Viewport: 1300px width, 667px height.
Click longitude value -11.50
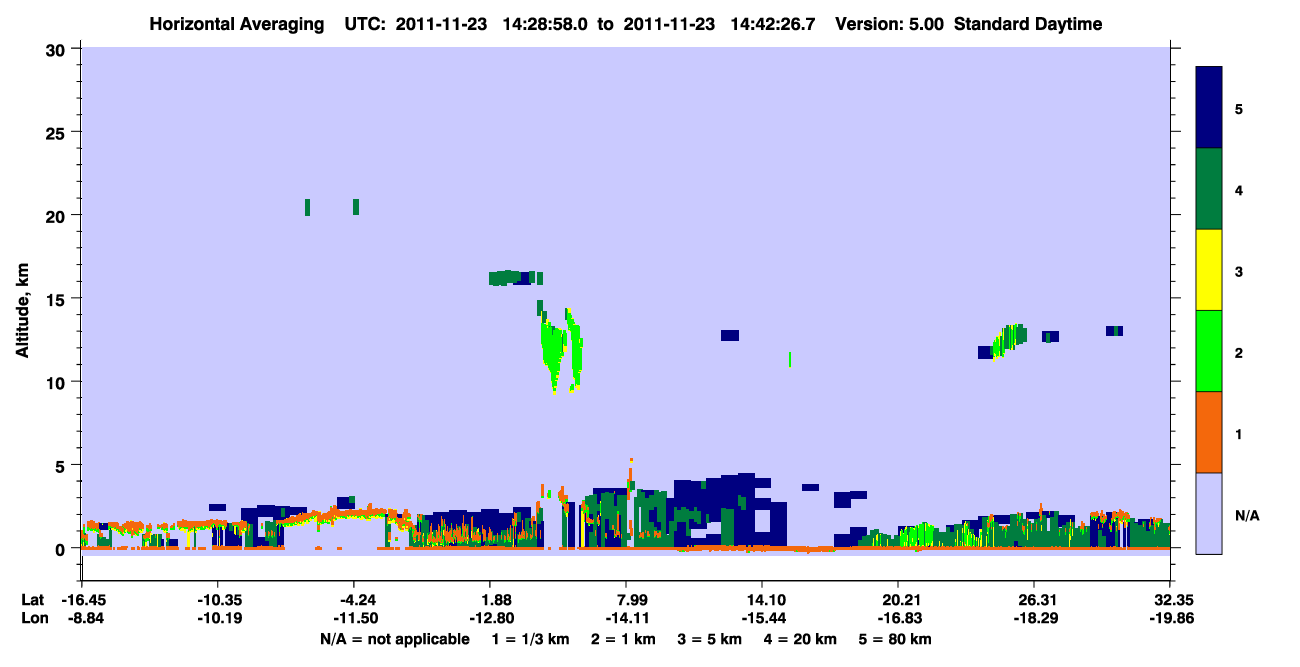354,617
